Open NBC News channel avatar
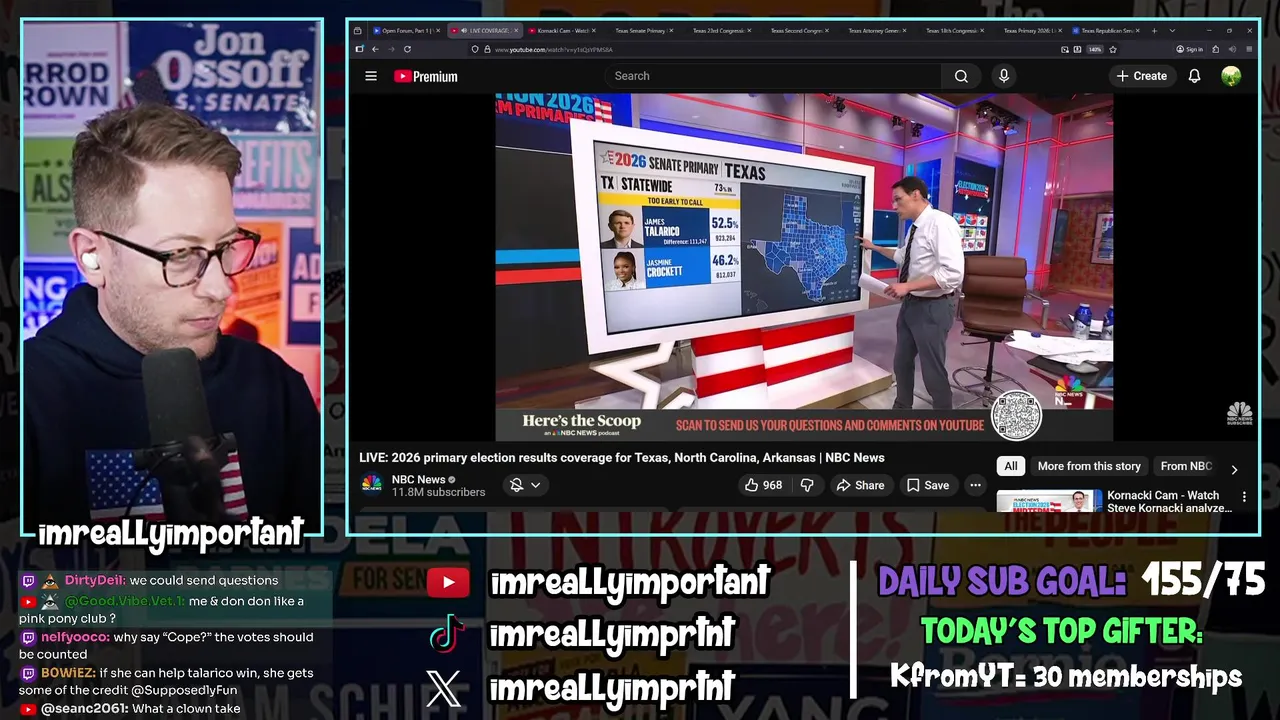The image size is (1280, 720). (x=371, y=485)
